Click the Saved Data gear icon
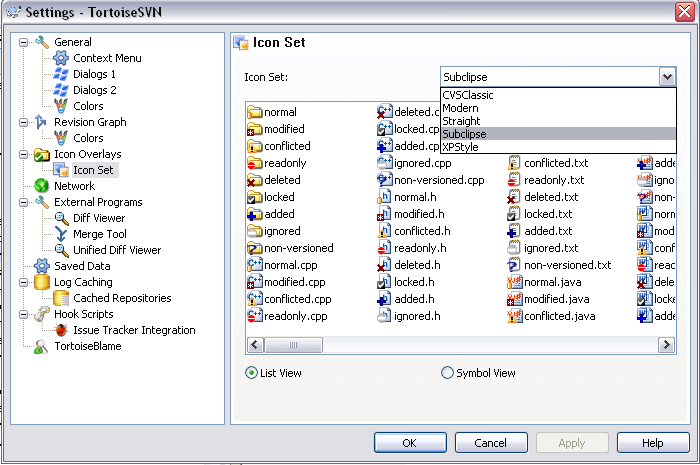 42,266
